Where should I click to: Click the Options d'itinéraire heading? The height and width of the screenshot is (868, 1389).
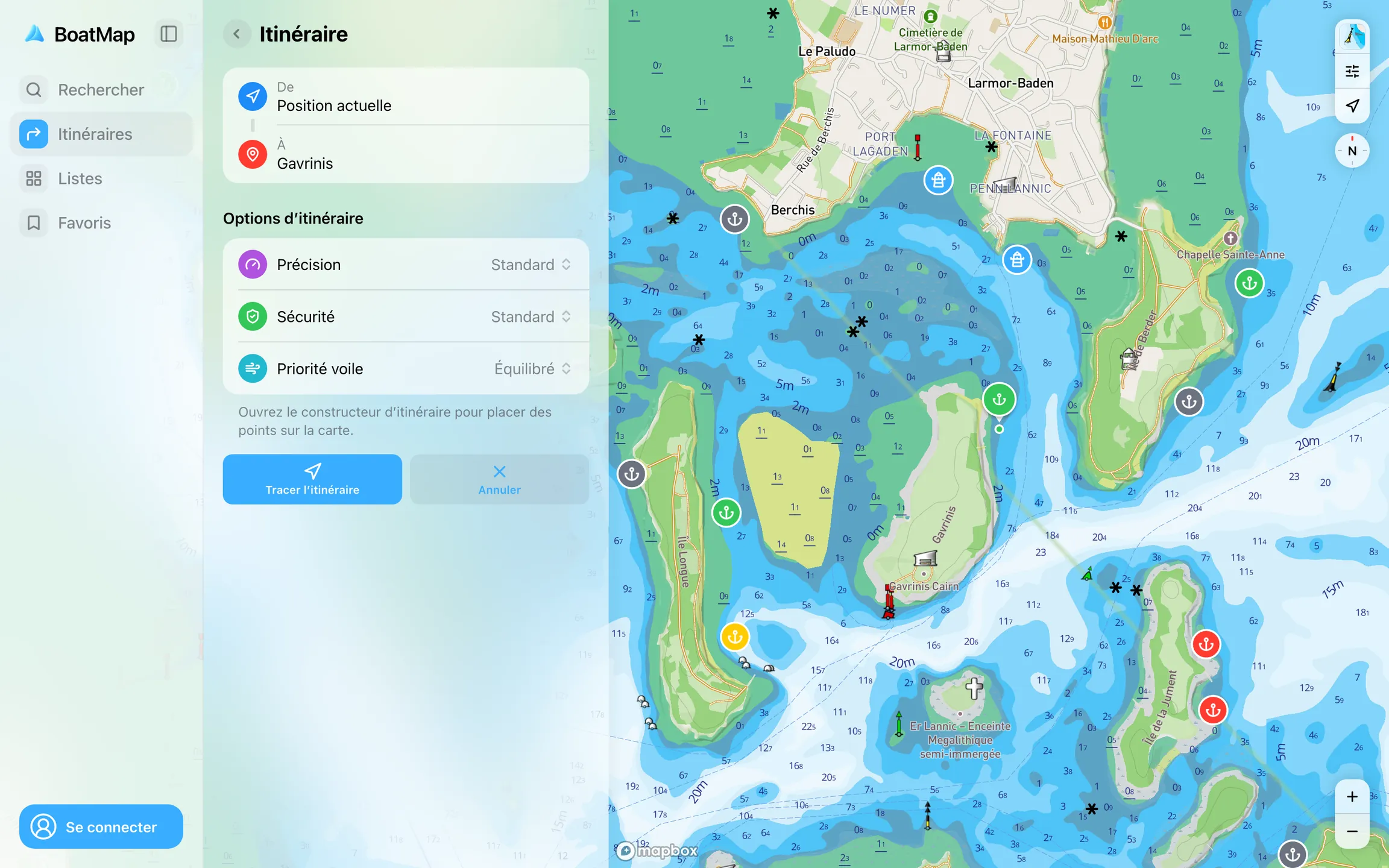coord(293,218)
